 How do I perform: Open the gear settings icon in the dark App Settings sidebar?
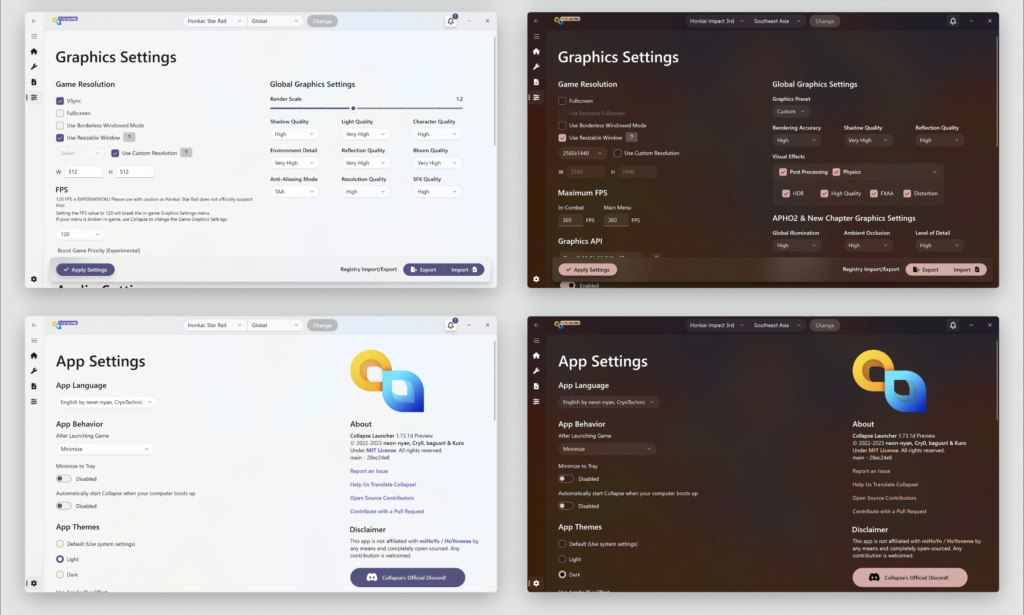pyautogui.click(x=536, y=583)
